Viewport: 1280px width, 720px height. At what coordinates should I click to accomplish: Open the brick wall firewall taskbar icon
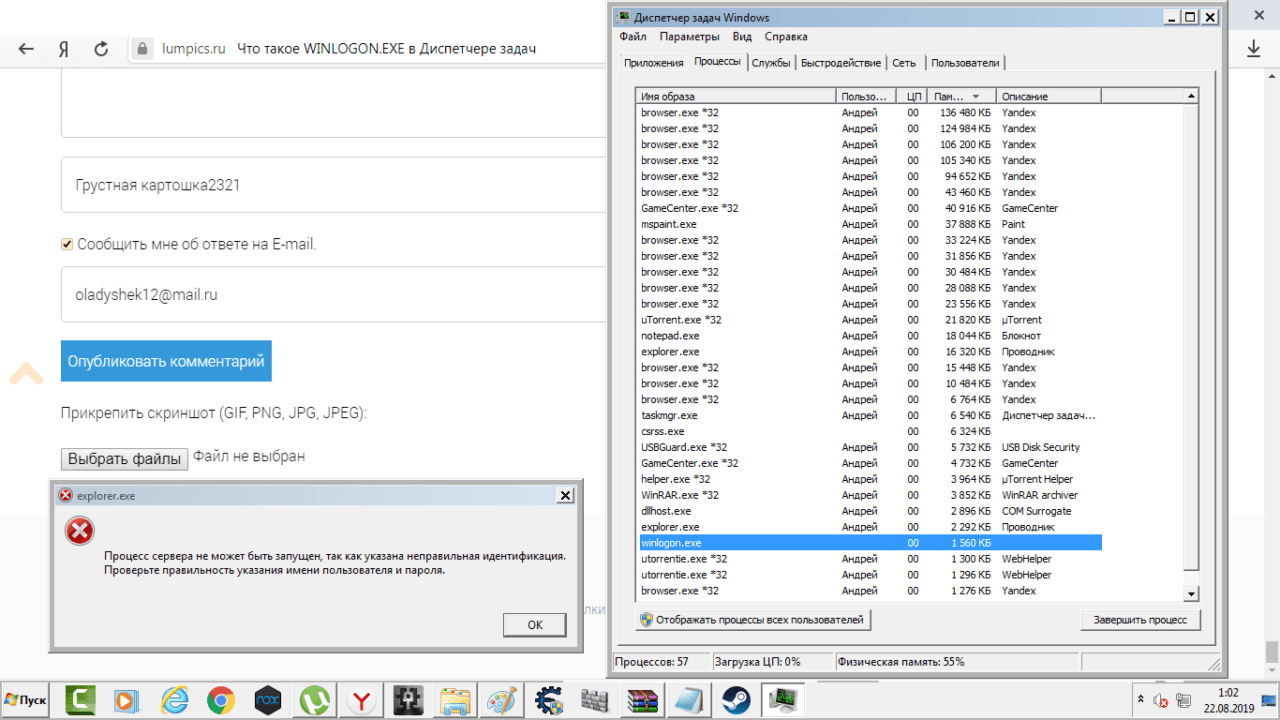click(595, 699)
